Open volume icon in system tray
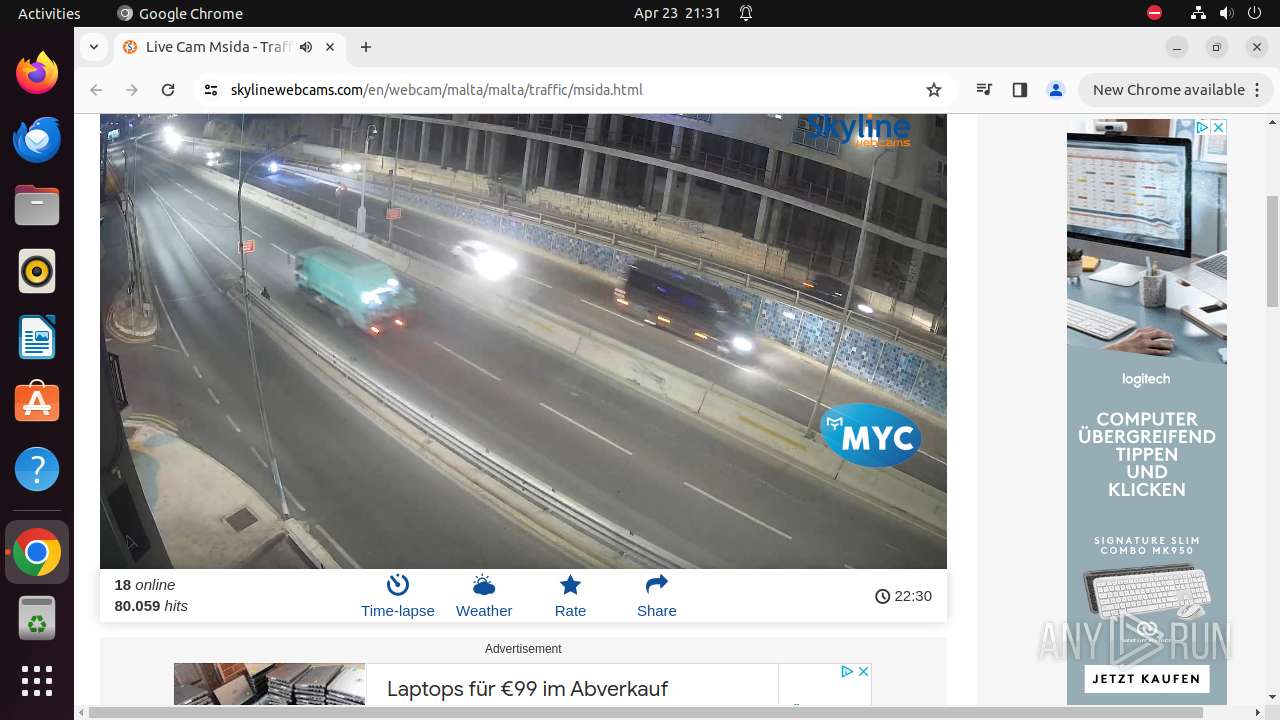This screenshot has height=720, width=1280. point(1226,13)
